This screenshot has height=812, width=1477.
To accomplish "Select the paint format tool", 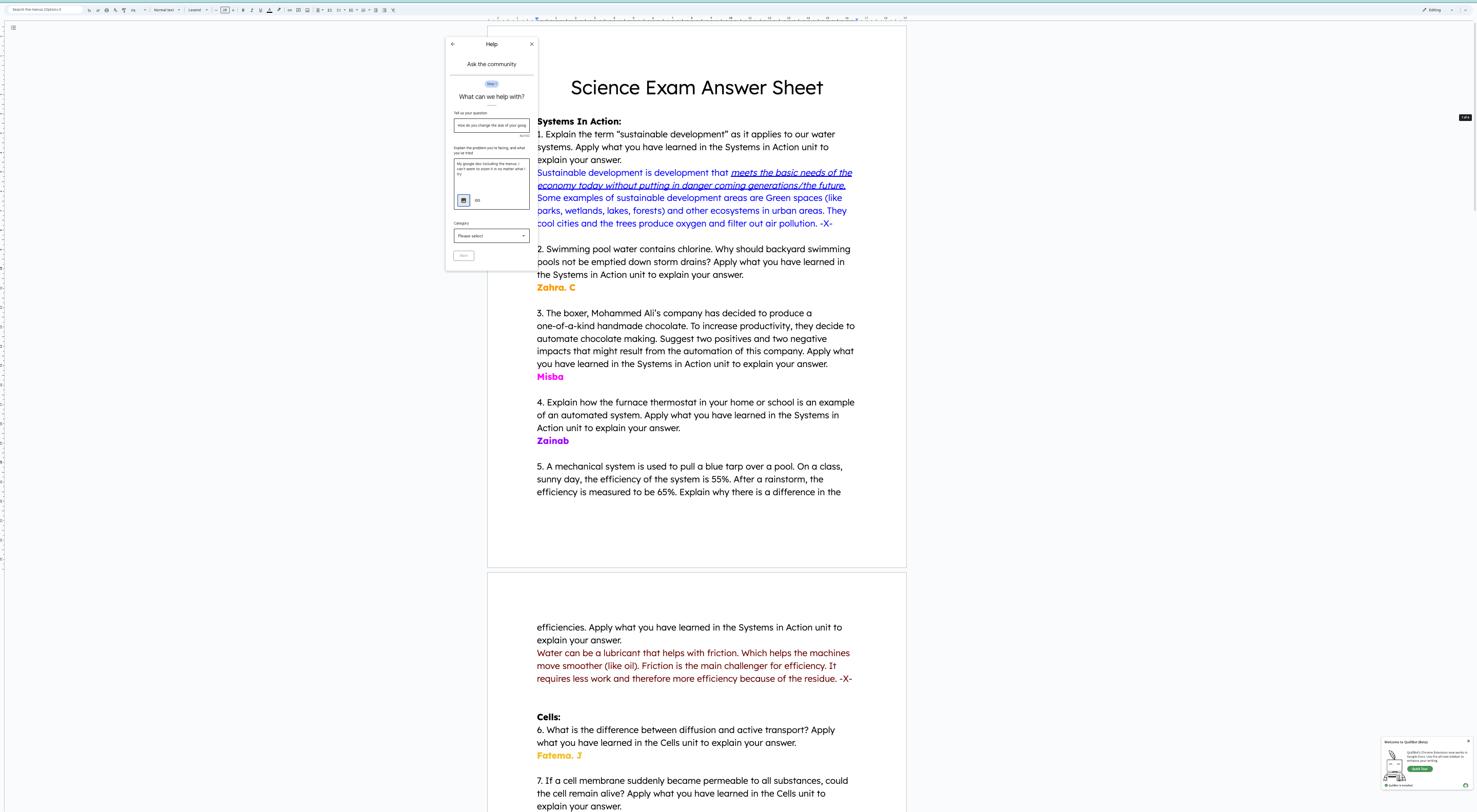I will (124, 10).
